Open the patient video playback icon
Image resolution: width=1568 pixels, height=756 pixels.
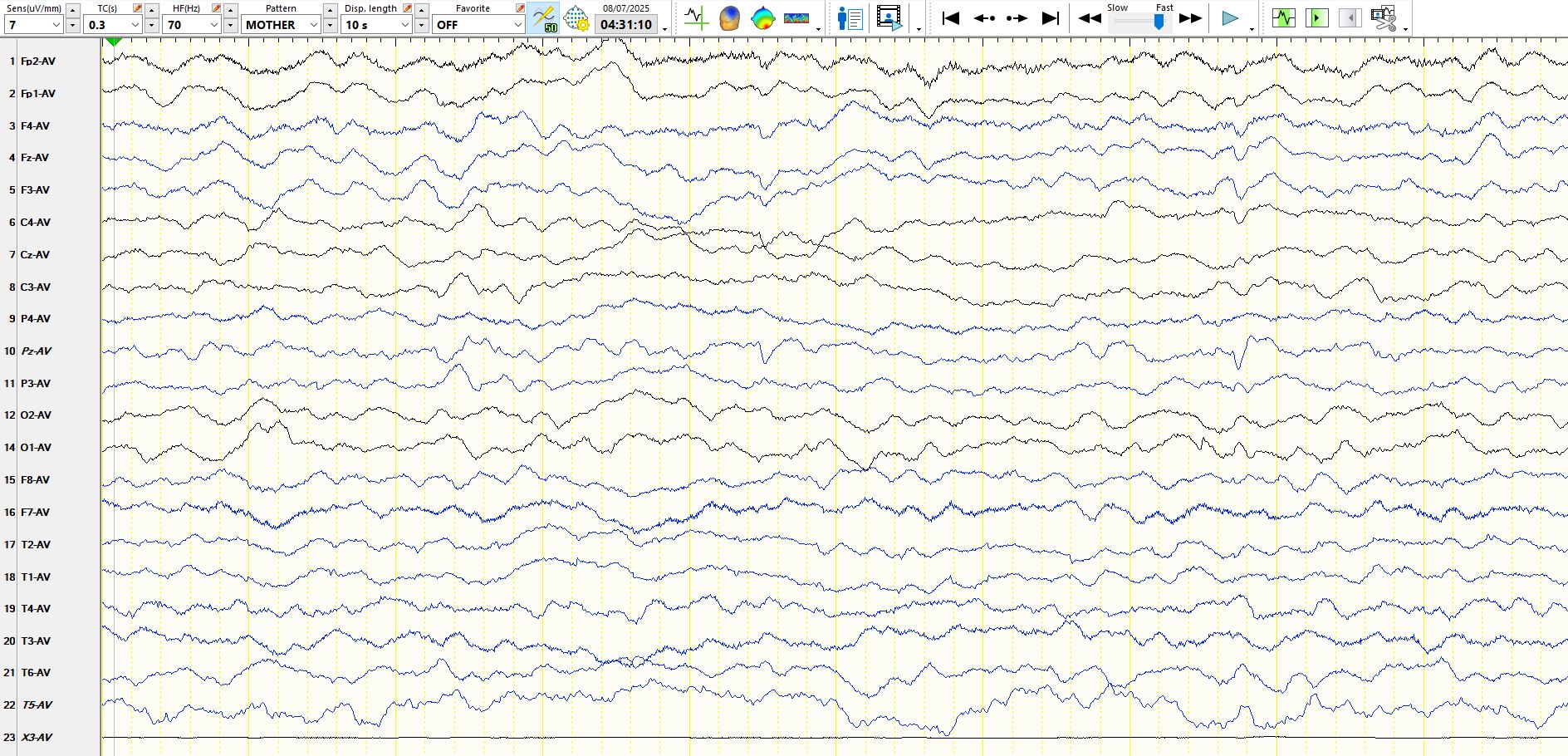(x=889, y=18)
